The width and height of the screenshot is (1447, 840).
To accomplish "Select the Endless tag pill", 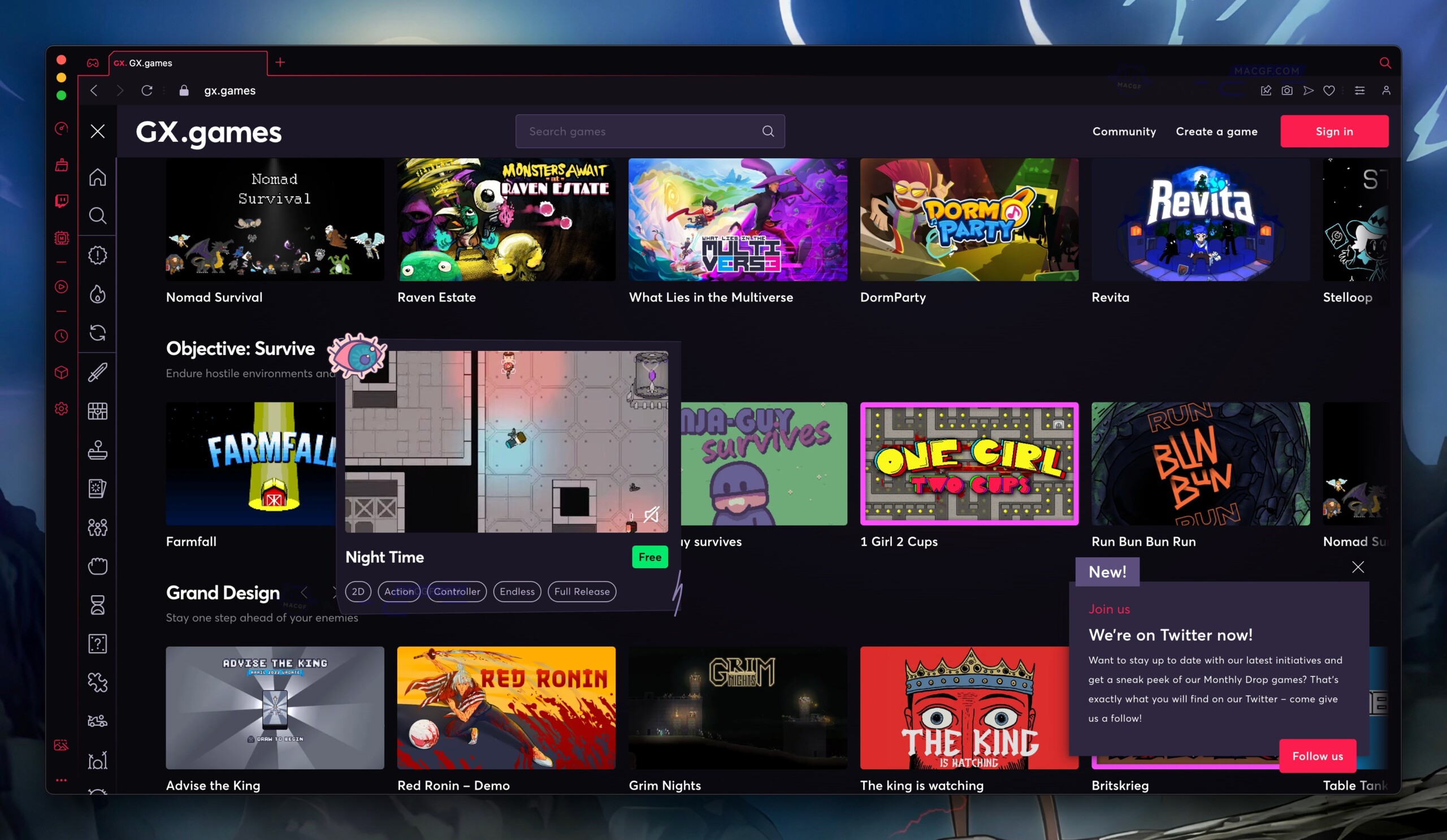I will pyautogui.click(x=517, y=591).
